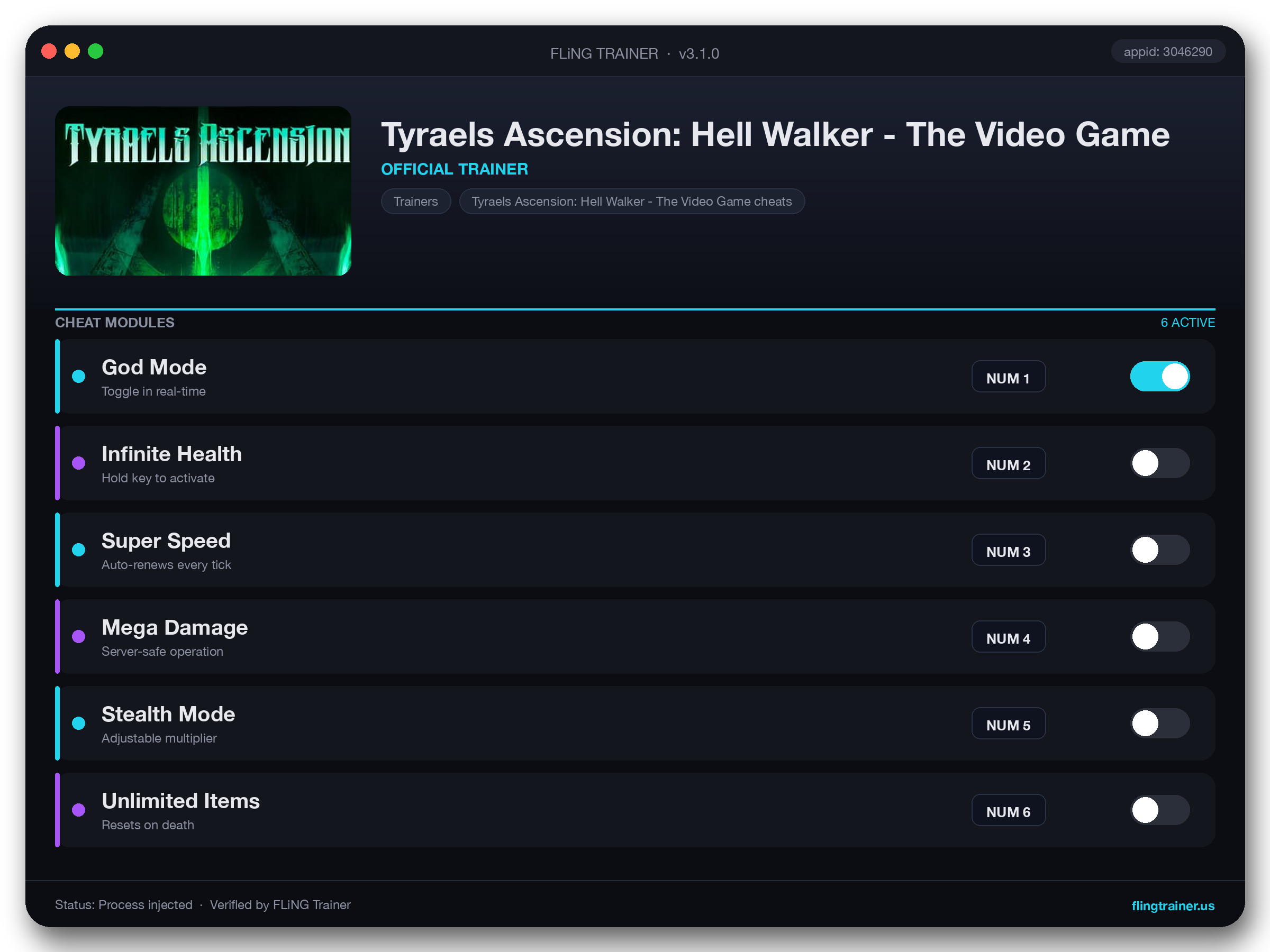Choose the NUM 5 hotkey badge
Image resolution: width=1270 pixels, height=952 pixels.
(x=1008, y=723)
